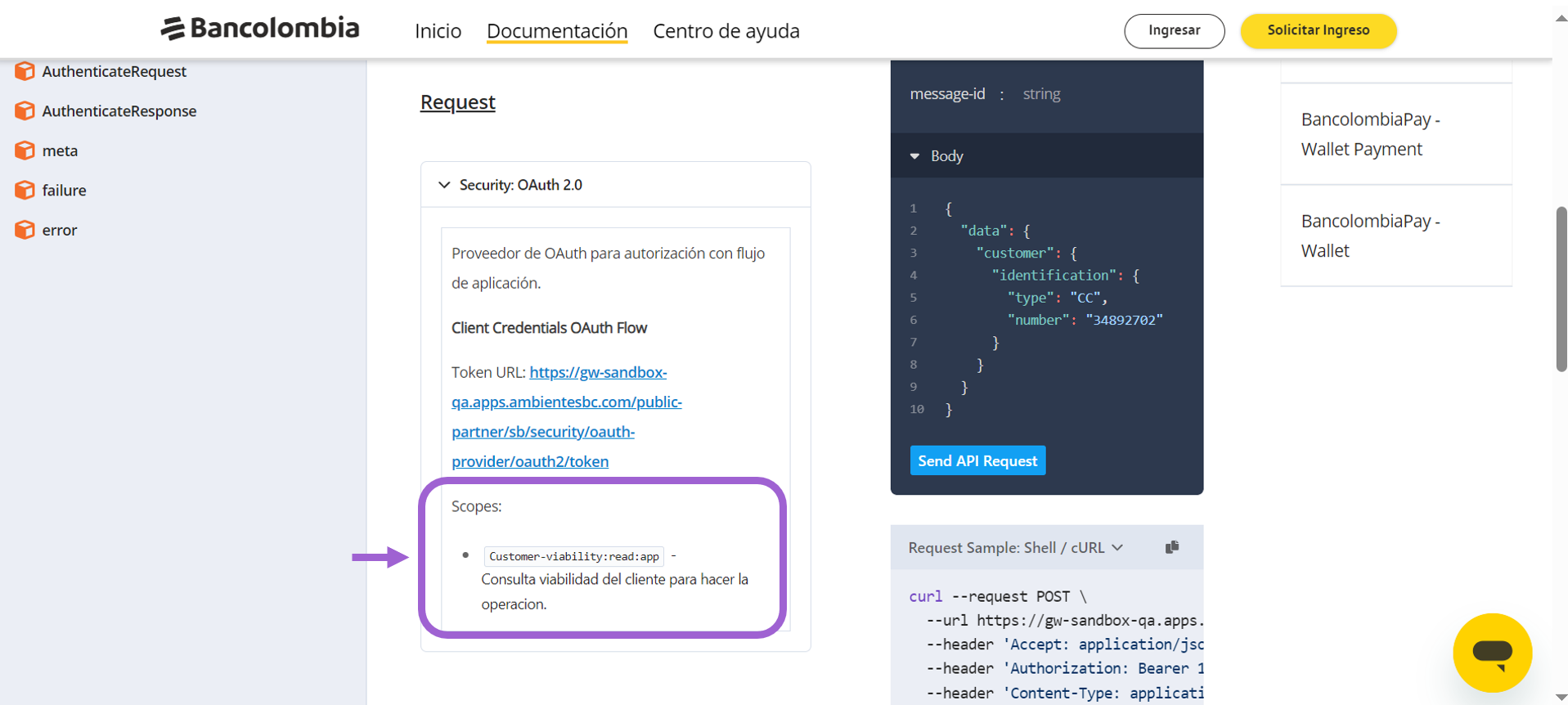
Task: Collapse the Security: OAuth 2.0 section
Action: [616, 185]
